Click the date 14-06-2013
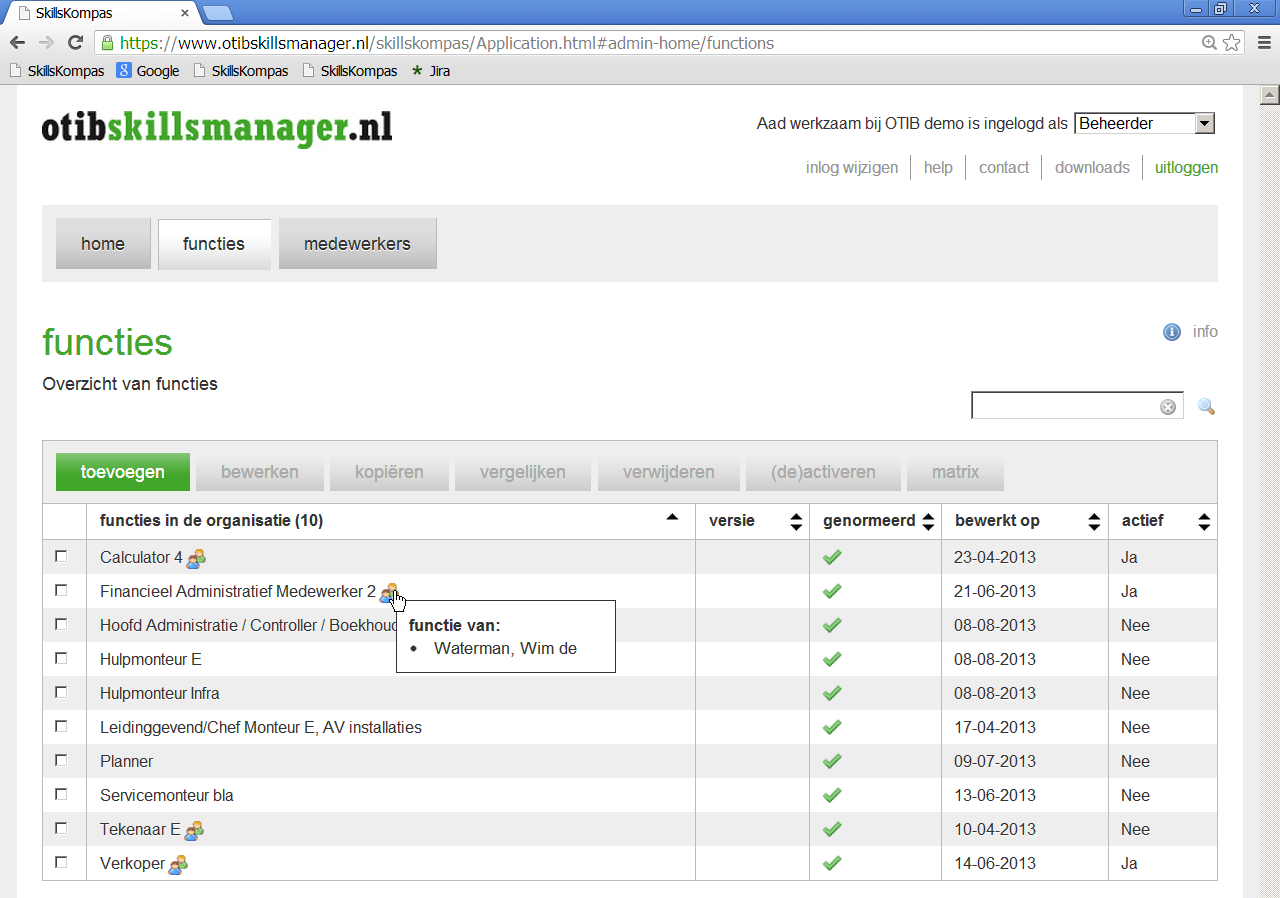Viewport: 1280px width, 898px height. point(995,863)
